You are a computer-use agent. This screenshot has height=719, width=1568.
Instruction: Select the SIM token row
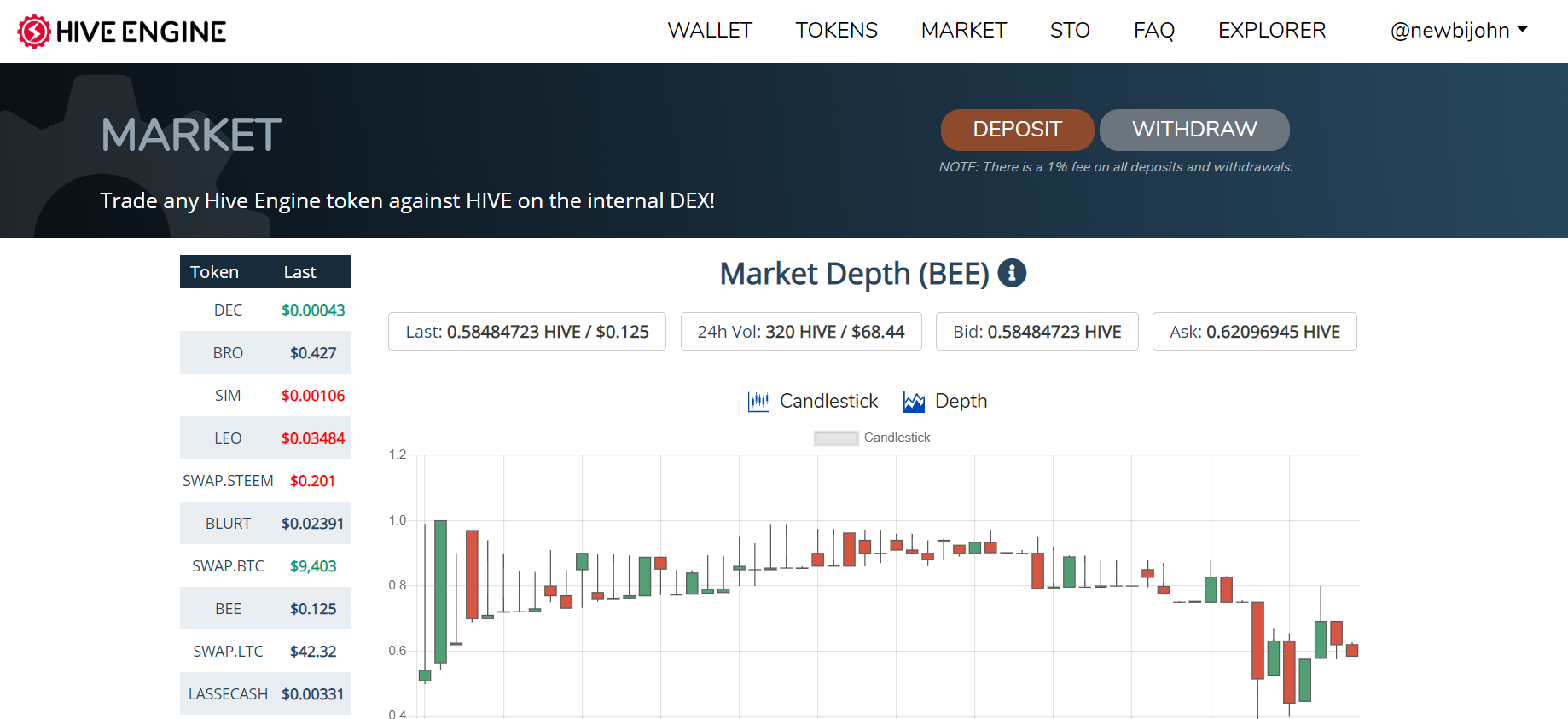pyautogui.click(x=265, y=396)
